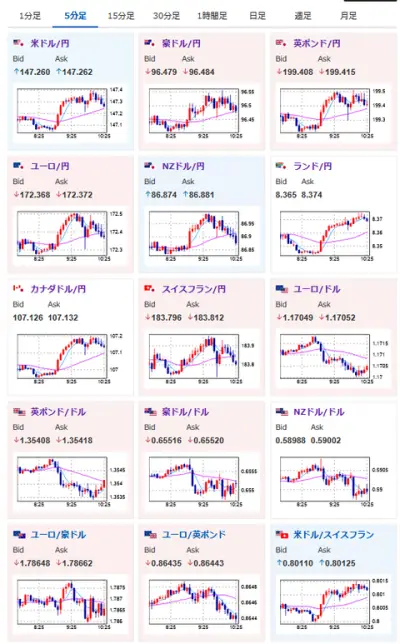Screen dimensions: 400x644
Task: Click the UK flag icon beside 英ポンド/円
Action: click(x=281, y=43)
